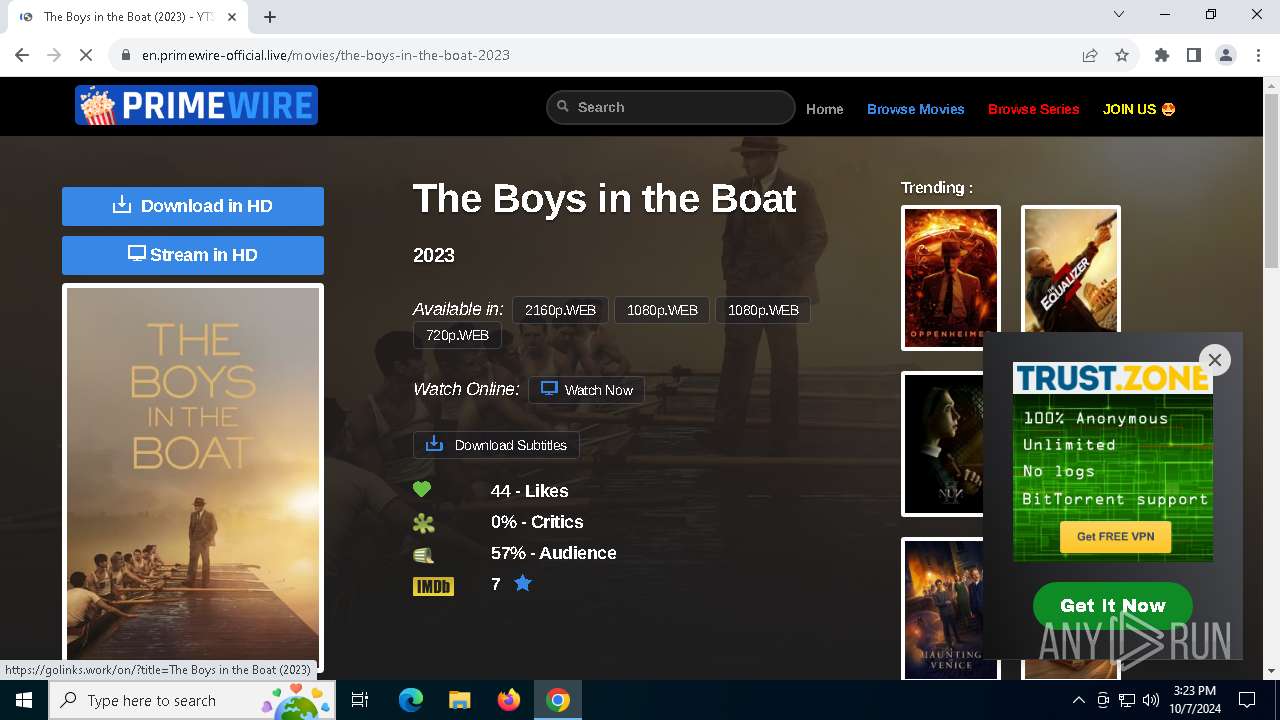The width and height of the screenshot is (1280, 720).
Task: Select 2160p.WEB quality option
Action: [560, 310]
